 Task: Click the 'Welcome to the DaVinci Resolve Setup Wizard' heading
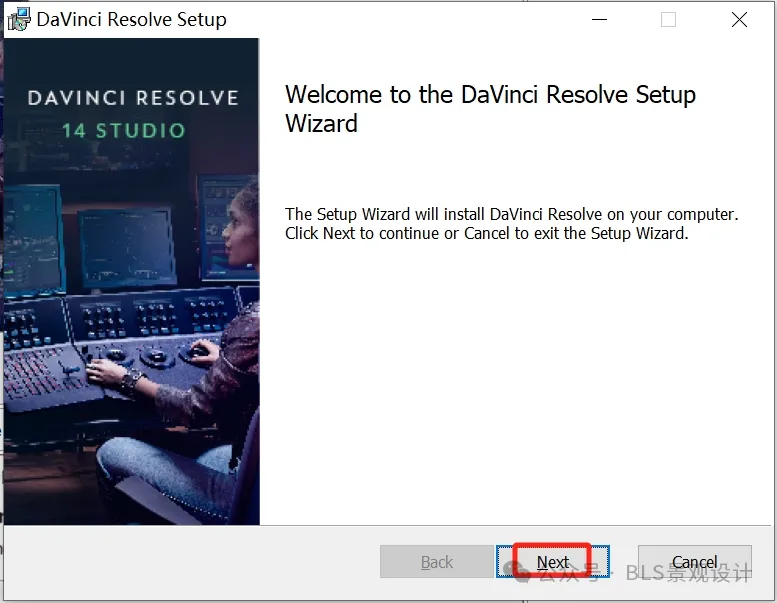click(x=490, y=109)
